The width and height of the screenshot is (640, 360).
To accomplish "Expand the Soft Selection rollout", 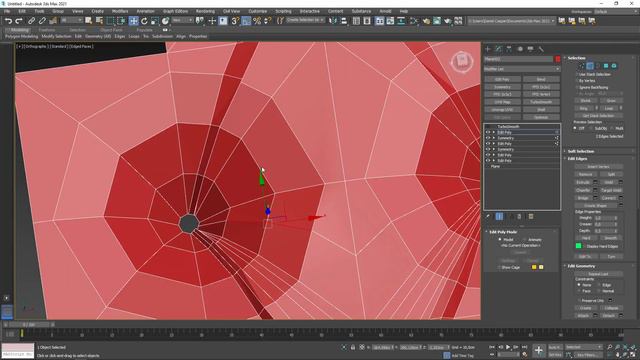I will coord(581,151).
